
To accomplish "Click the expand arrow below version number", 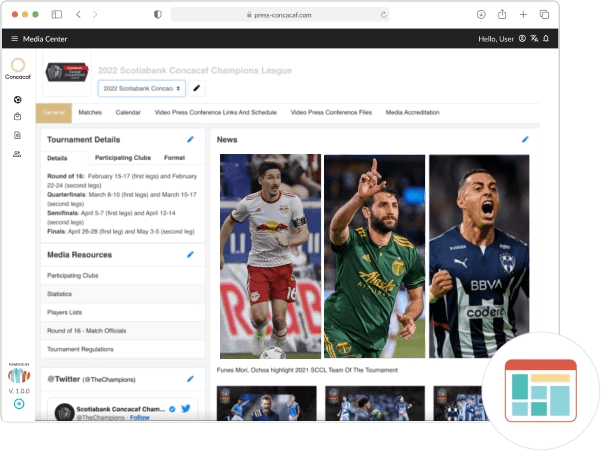I will tap(19, 404).
